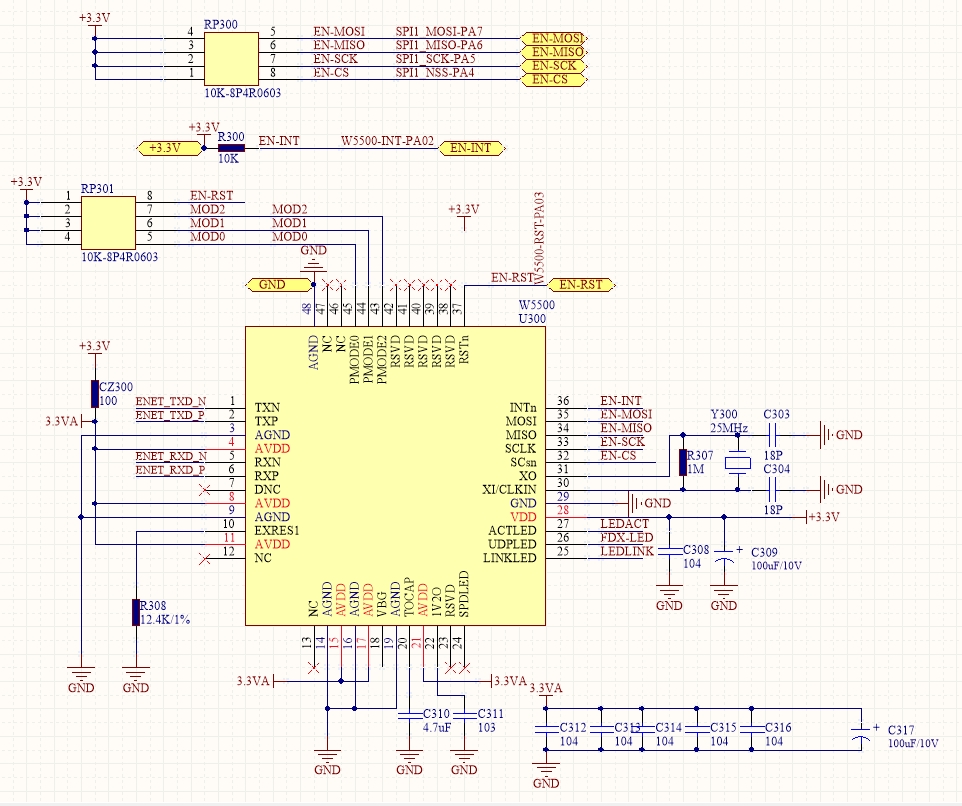Image resolution: width=962 pixels, height=806 pixels.
Task: Click the no-connect cross on DNC pin 7
Action: (x=206, y=490)
